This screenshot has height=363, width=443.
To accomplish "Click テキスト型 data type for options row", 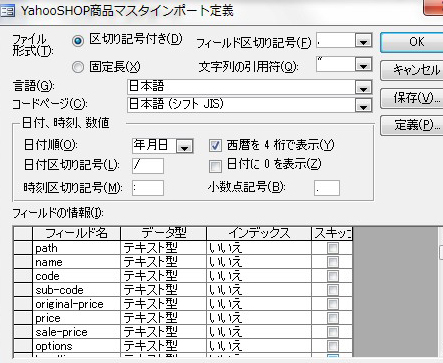I will [x=164, y=346].
